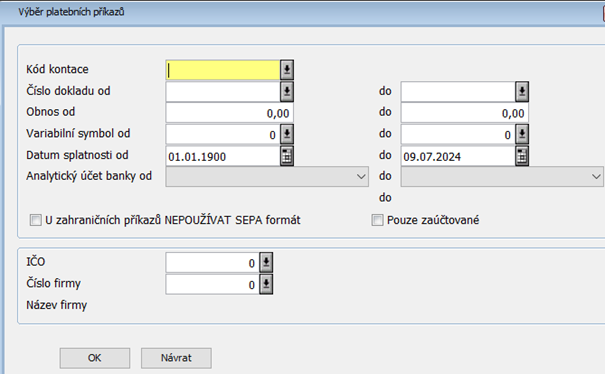This screenshot has height=374, width=605.
Task: Focus the yellow Kód kontace input
Action: click(223, 70)
